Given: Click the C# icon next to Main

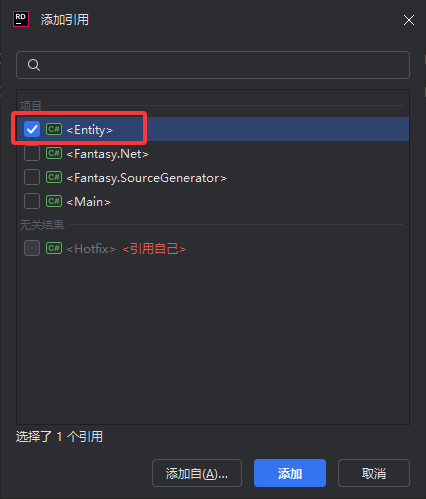Looking at the screenshot, I should pyautogui.click(x=54, y=201).
